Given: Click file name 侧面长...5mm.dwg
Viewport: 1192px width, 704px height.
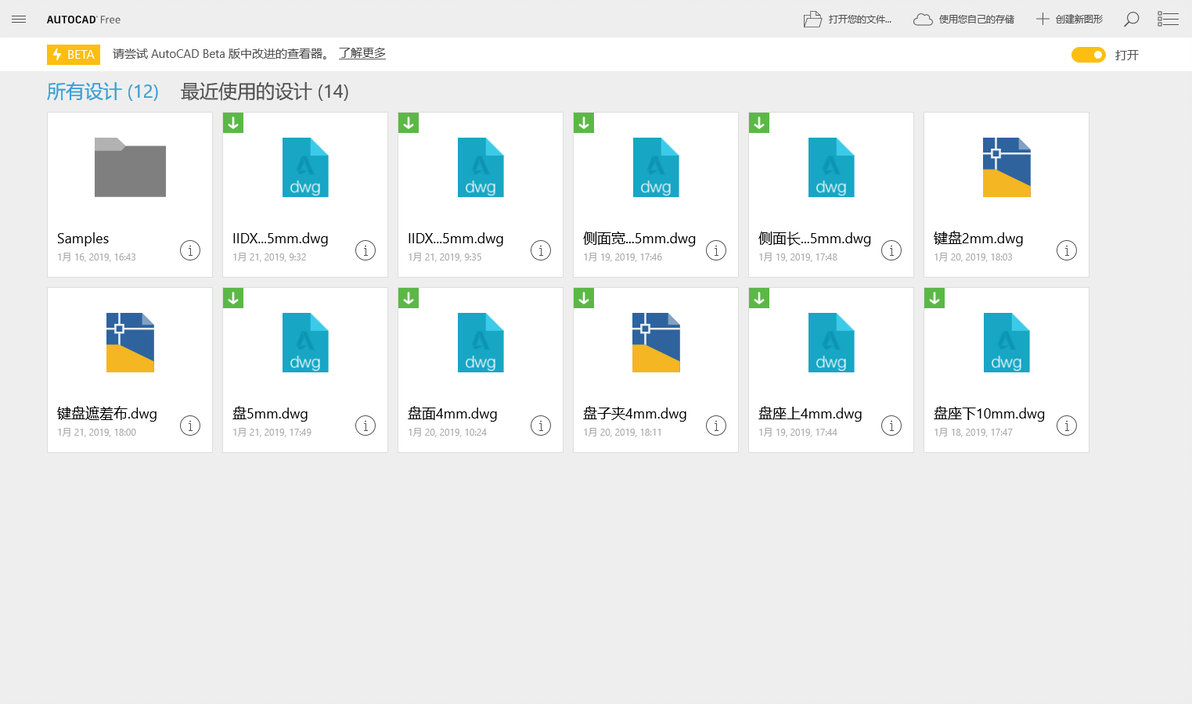Looking at the screenshot, I should pyautogui.click(x=815, y=239).
